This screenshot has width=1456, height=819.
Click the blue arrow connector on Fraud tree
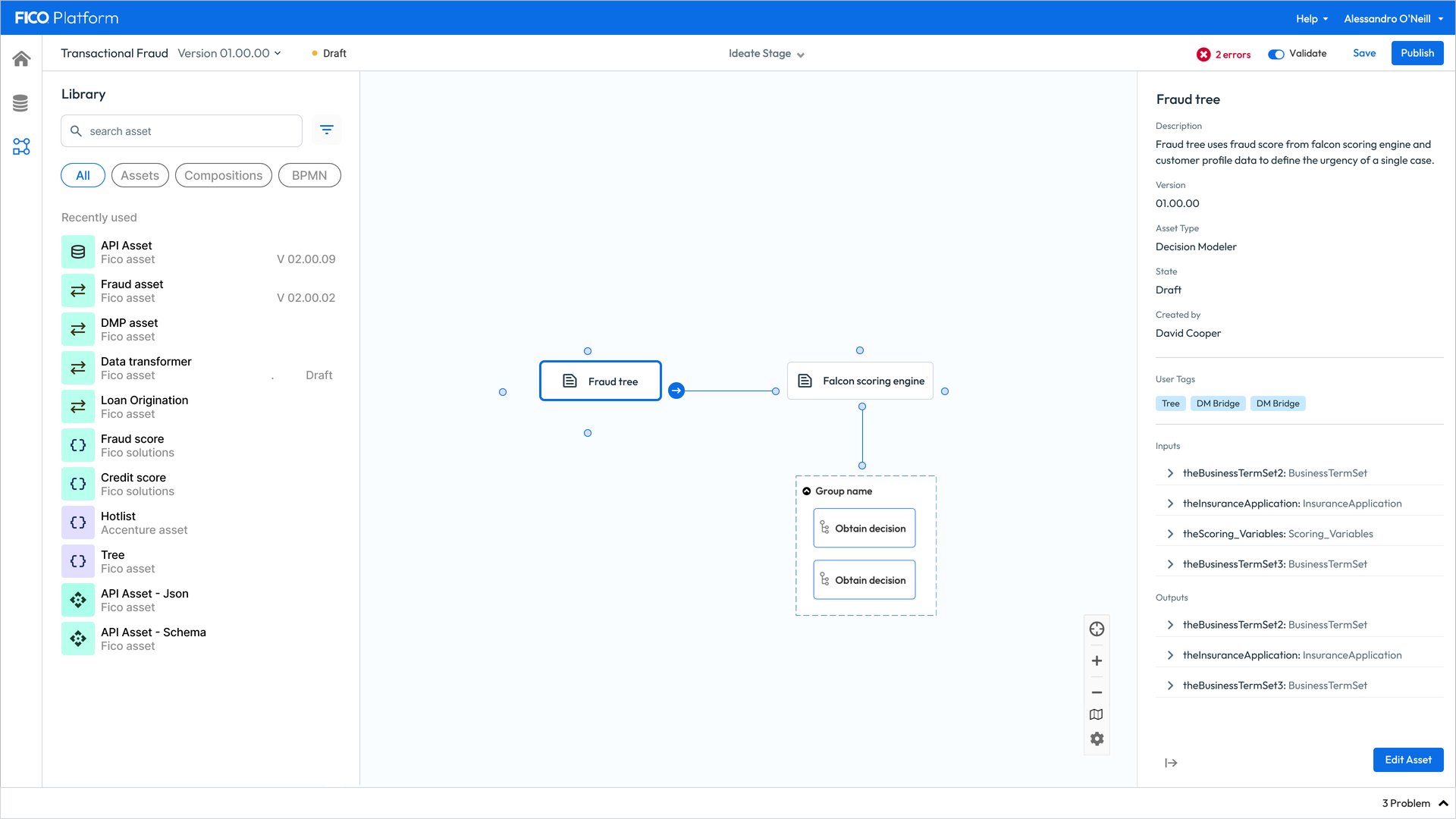click(x=676, y=391)
